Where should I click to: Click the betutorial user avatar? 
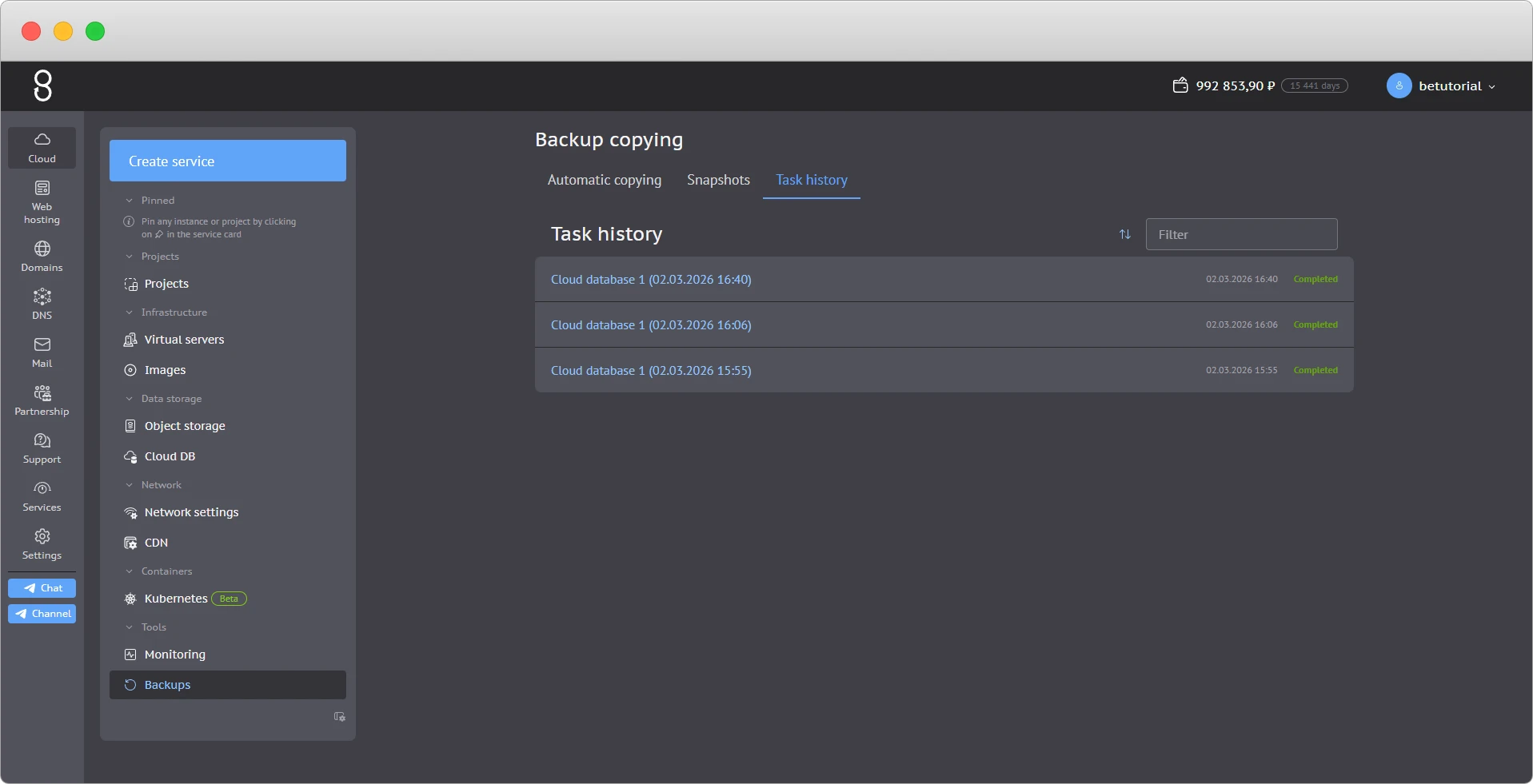[x=1399, y=86]
